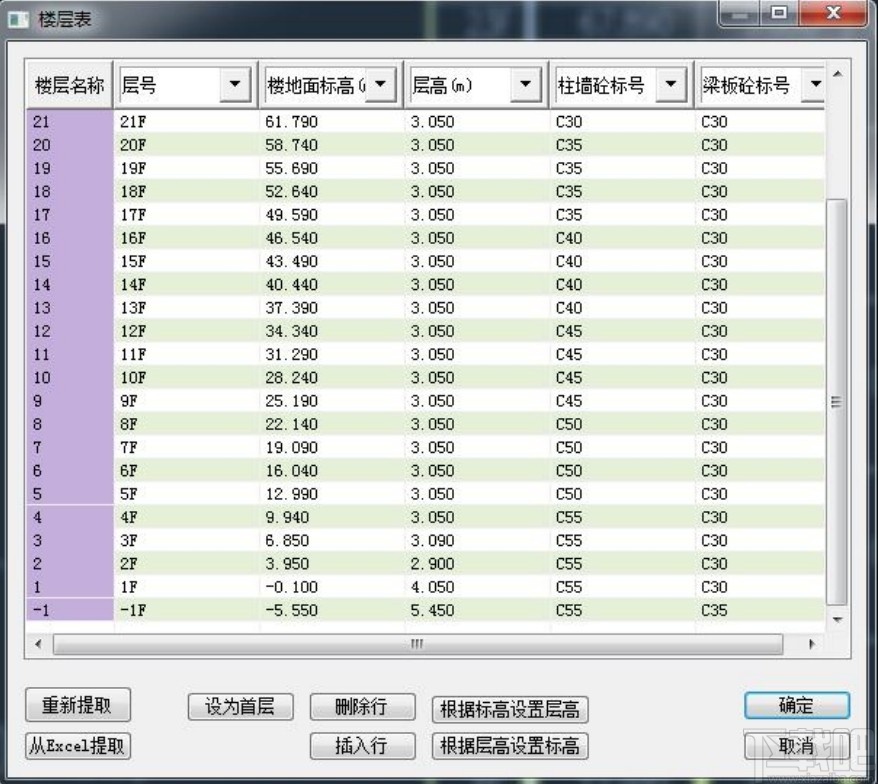Viewport: 878px width, 784px height.
Task: Cancel the dialog with 取消 button
Action: pyautogui.click(x=795, y=745)
